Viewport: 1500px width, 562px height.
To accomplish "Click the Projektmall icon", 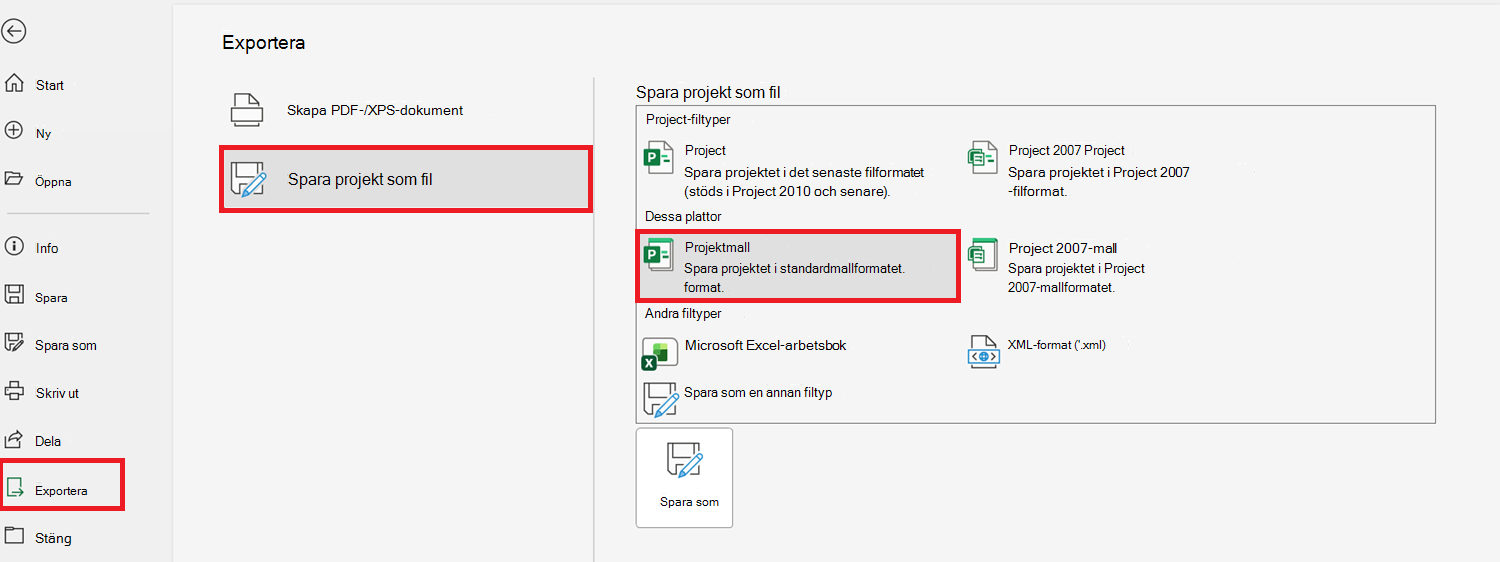I will click(x=658, y=255).
